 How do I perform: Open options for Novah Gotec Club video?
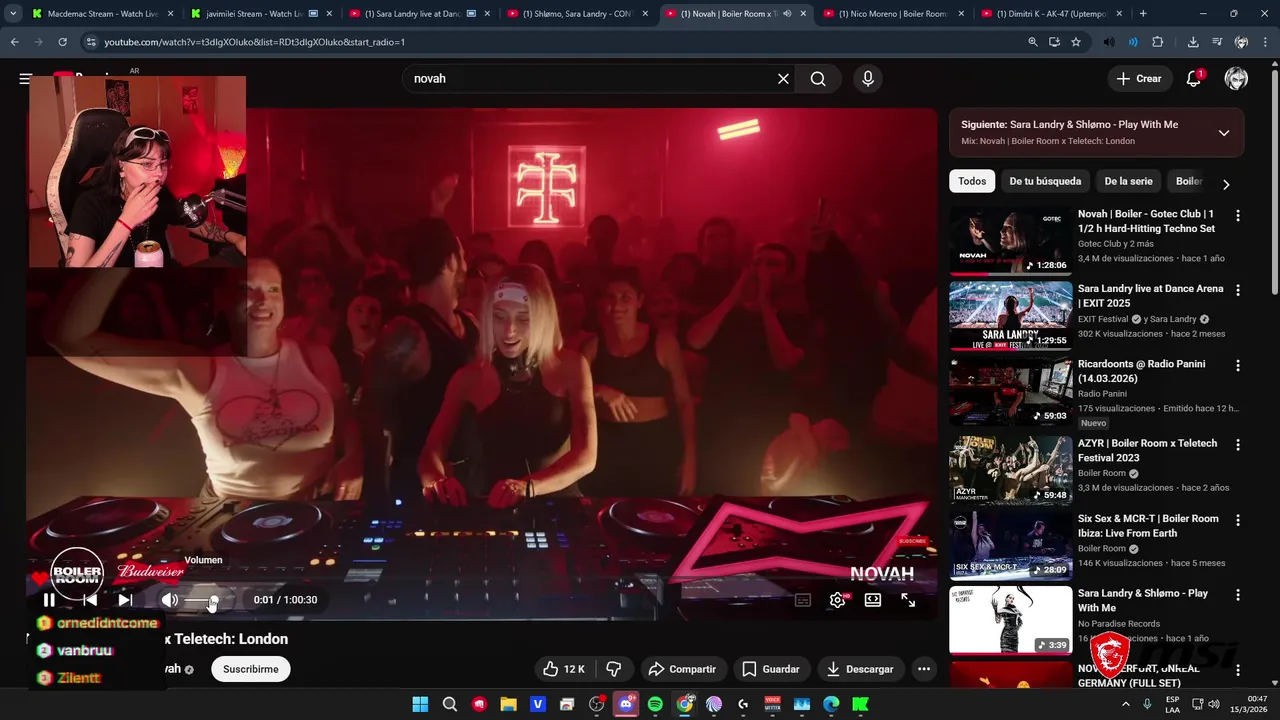(x=1238, y=215)
